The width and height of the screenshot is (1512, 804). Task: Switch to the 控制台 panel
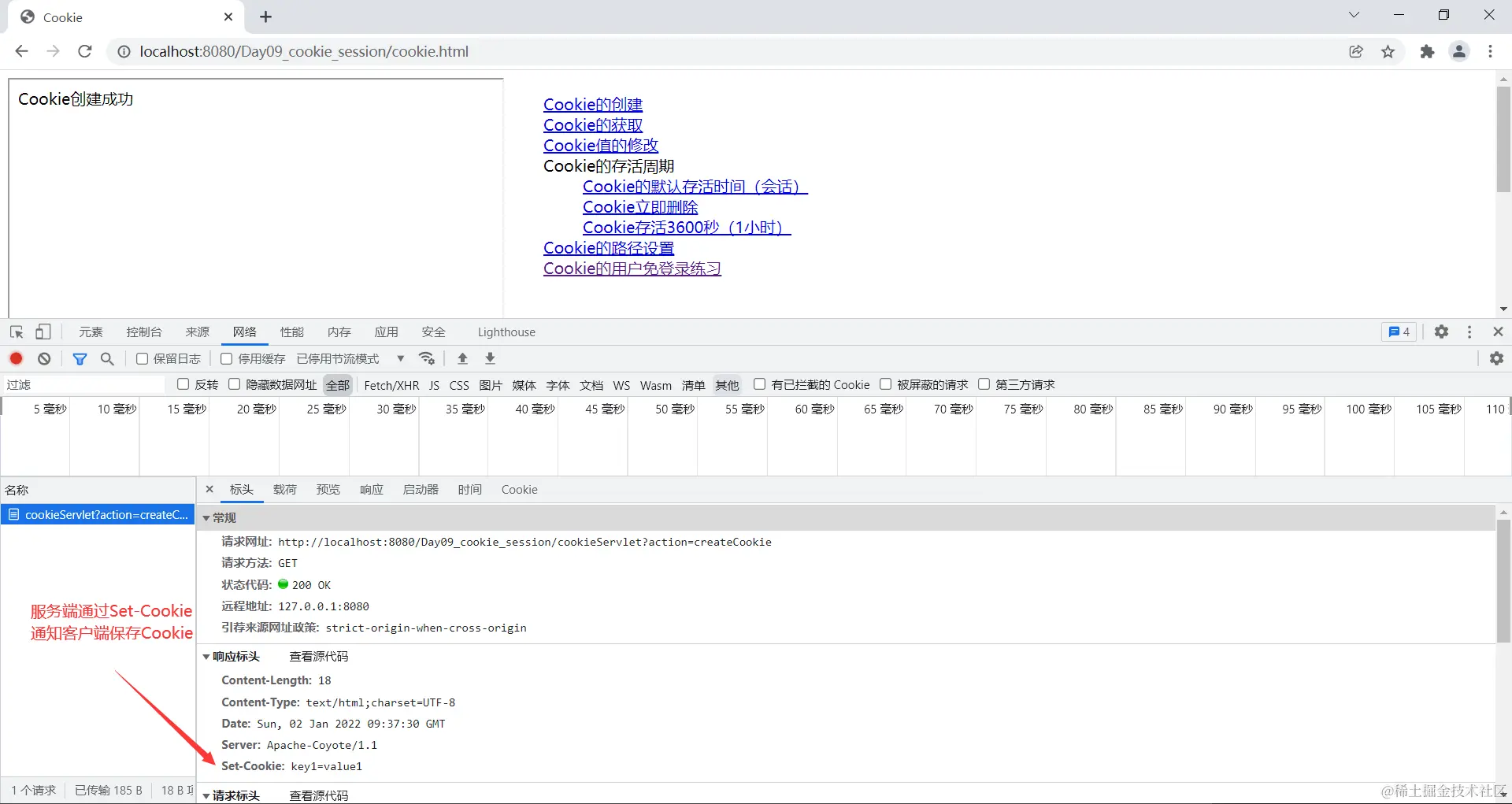[x=144, y=332]
